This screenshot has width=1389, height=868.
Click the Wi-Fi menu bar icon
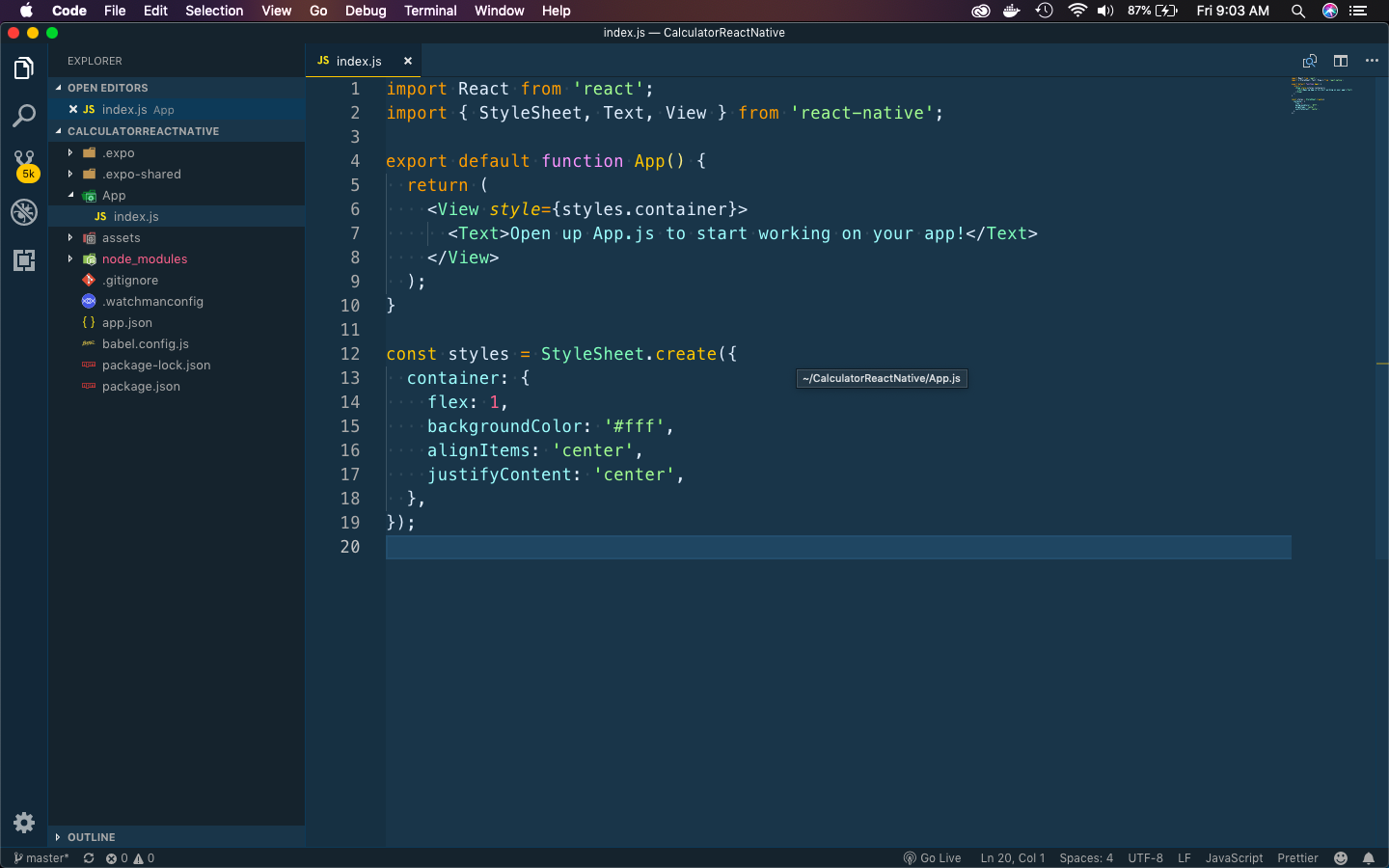[1077, 11]
